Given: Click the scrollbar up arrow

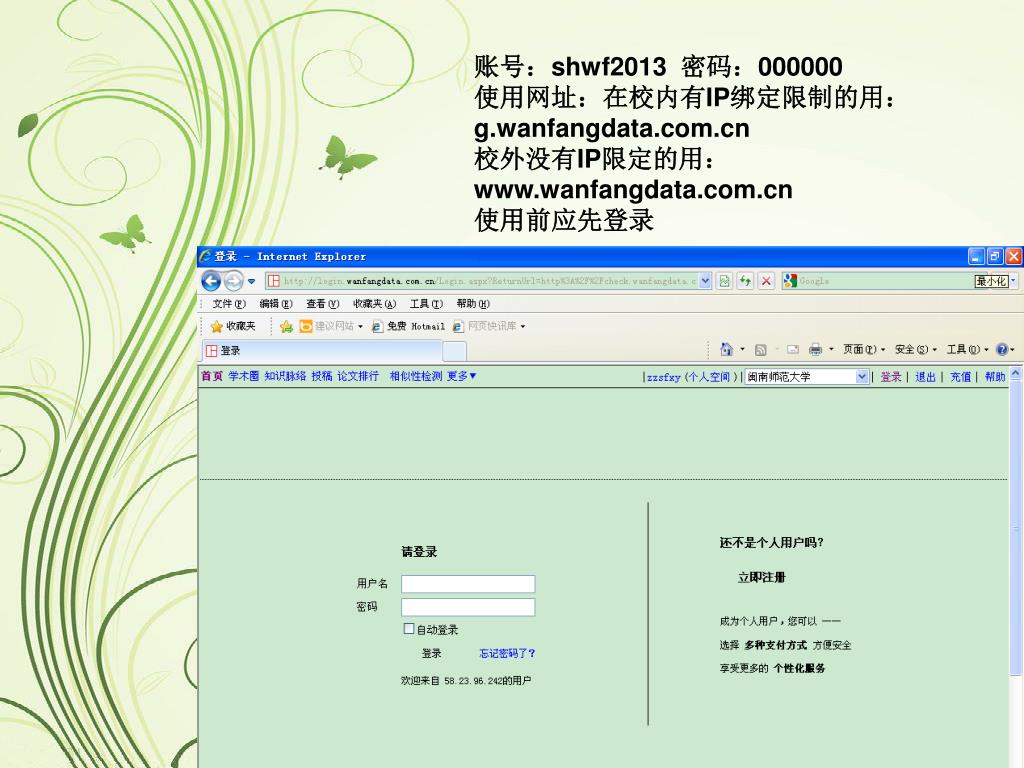Looking at the screenshot, I should (x=1016, y=373).
